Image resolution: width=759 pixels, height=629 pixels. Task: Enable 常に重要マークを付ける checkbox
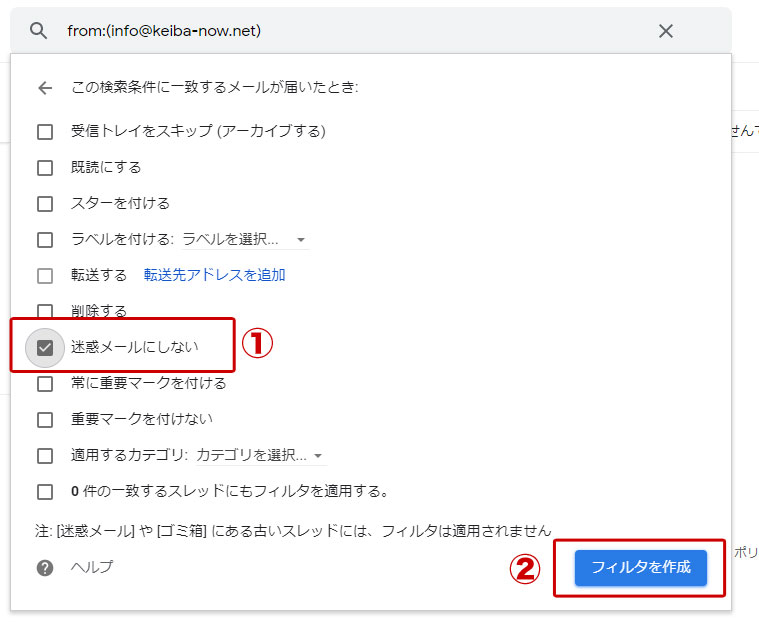(x=45, y=384)
